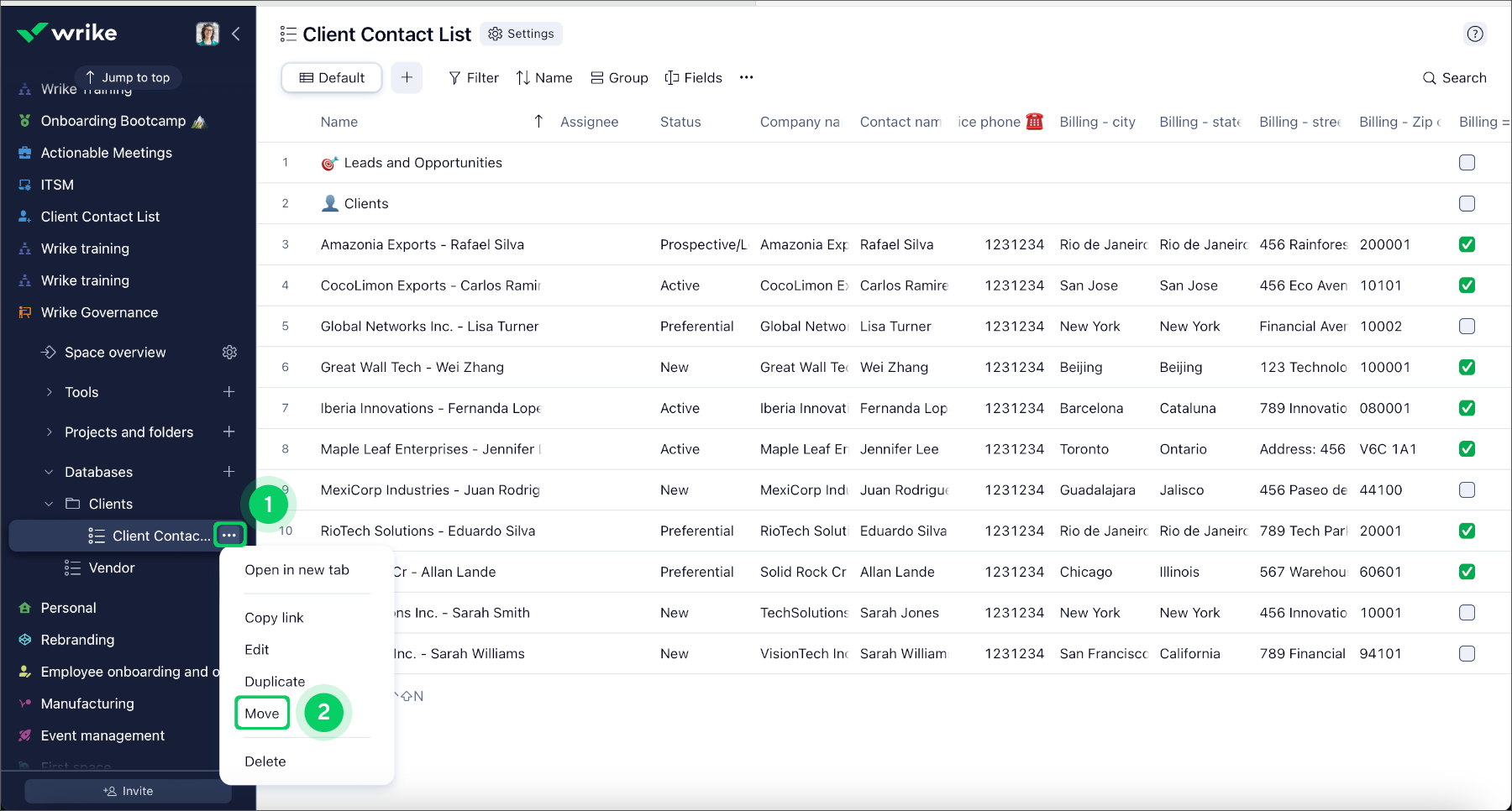
Task: Click the Search magnifier icon
Action: (x=1429, y=77)
